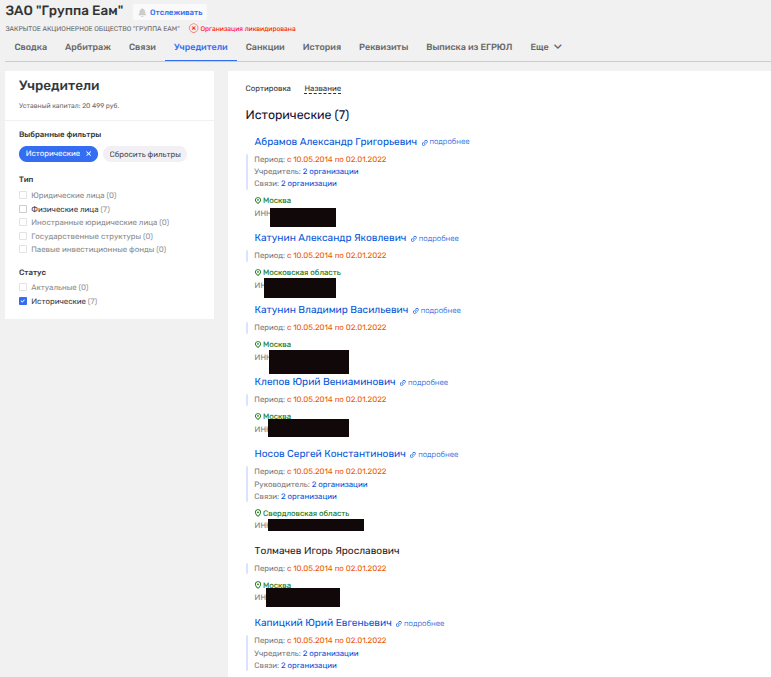Click подробнее link icon for Носов Сергей Константинович
Image resolution: width=771 pixels, height=677 pixels.
coord(413,454)
